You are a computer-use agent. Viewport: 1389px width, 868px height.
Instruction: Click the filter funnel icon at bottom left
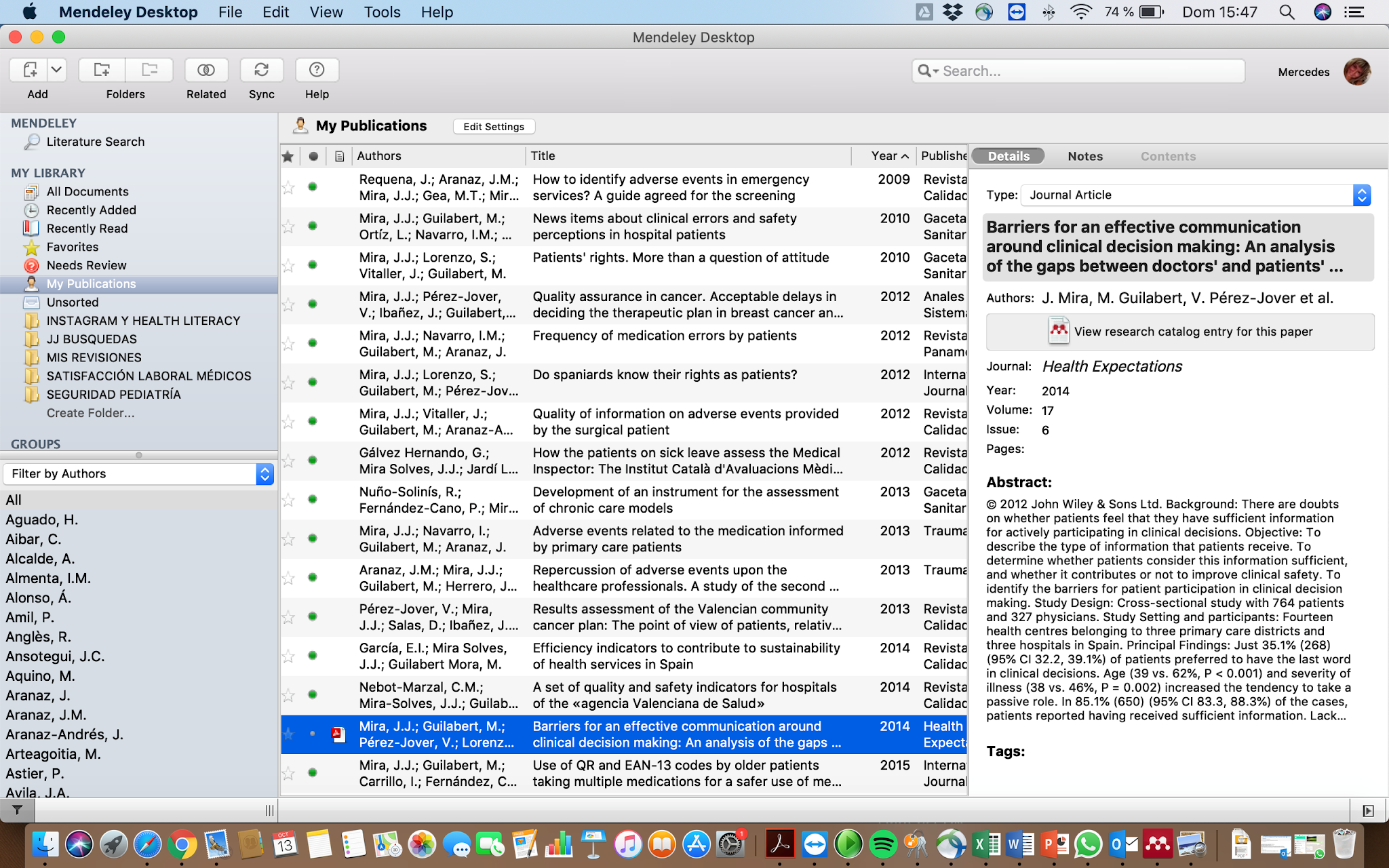tap(18, 810)
